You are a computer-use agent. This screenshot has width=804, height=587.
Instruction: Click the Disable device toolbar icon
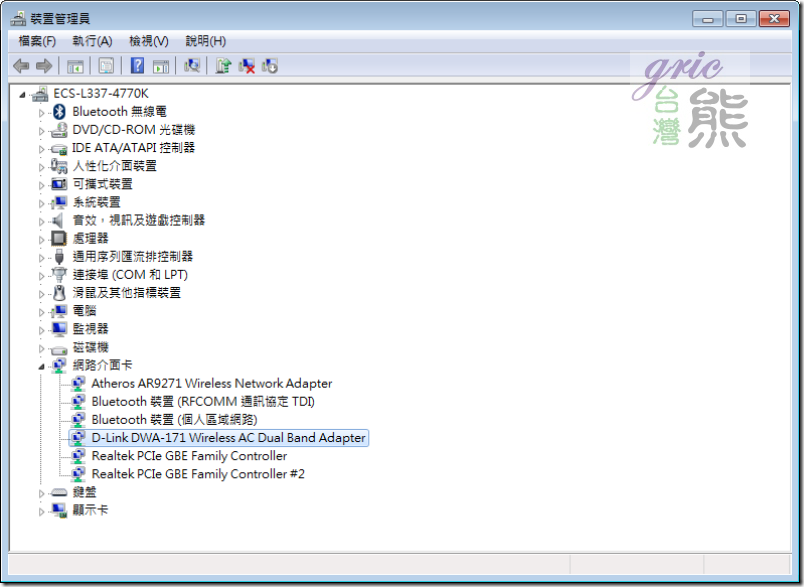[270, 66]
